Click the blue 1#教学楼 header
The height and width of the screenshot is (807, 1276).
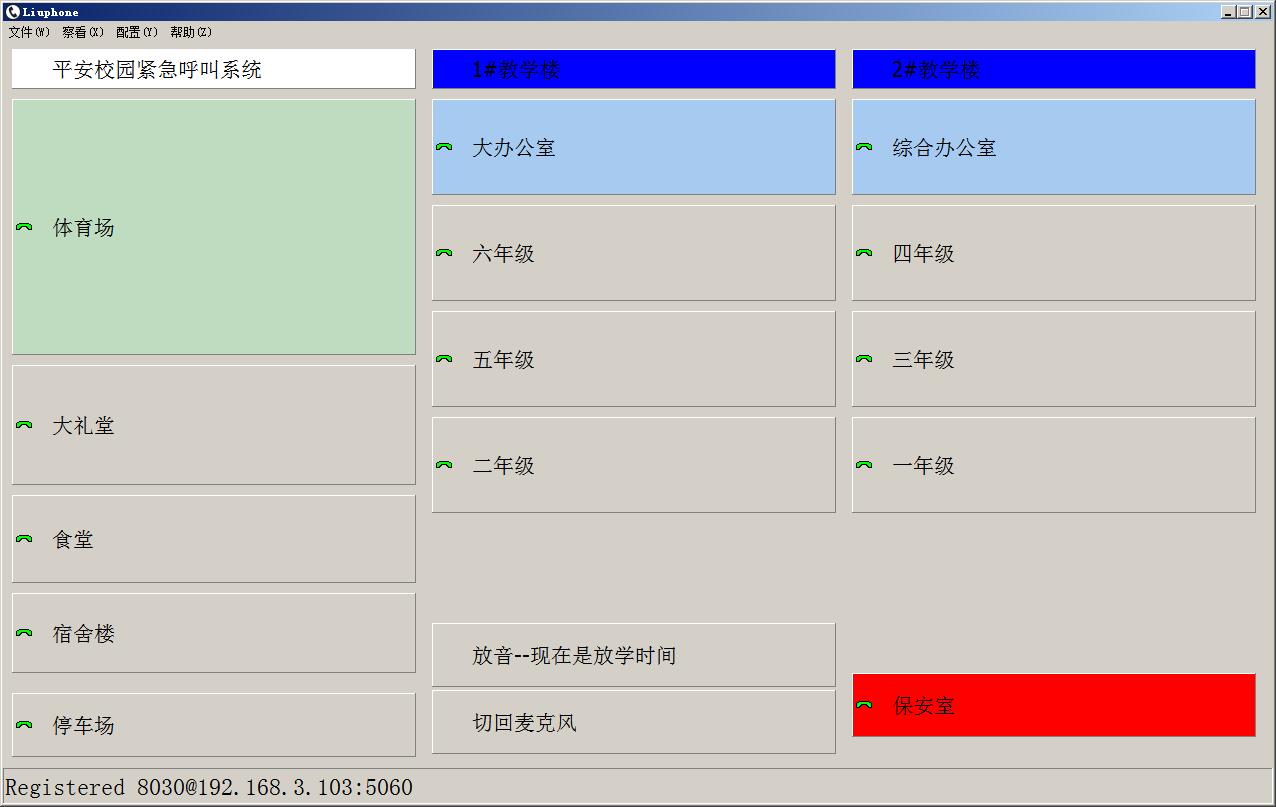click(634, 69)
